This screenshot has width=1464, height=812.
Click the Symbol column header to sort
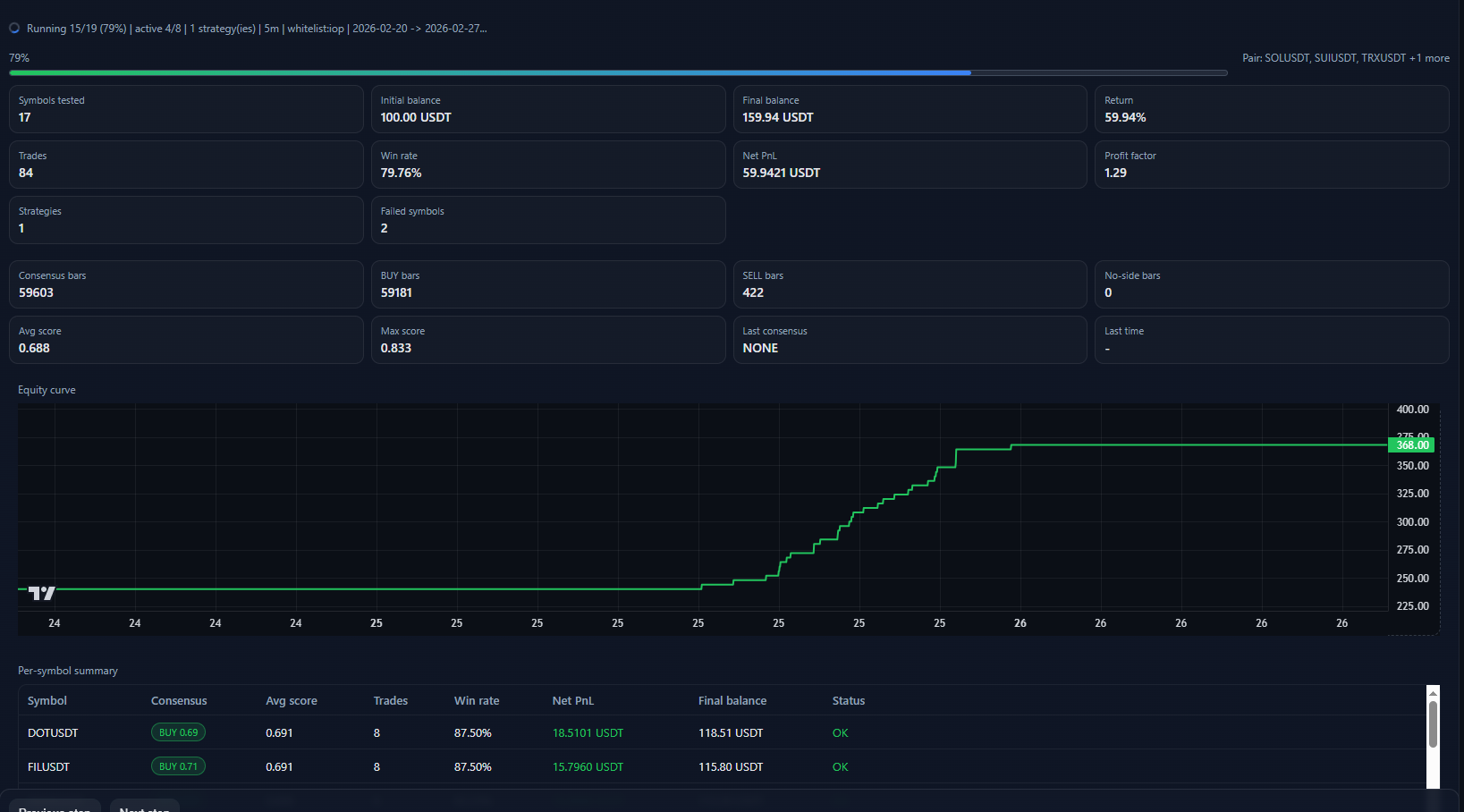[x=47, y=700]
